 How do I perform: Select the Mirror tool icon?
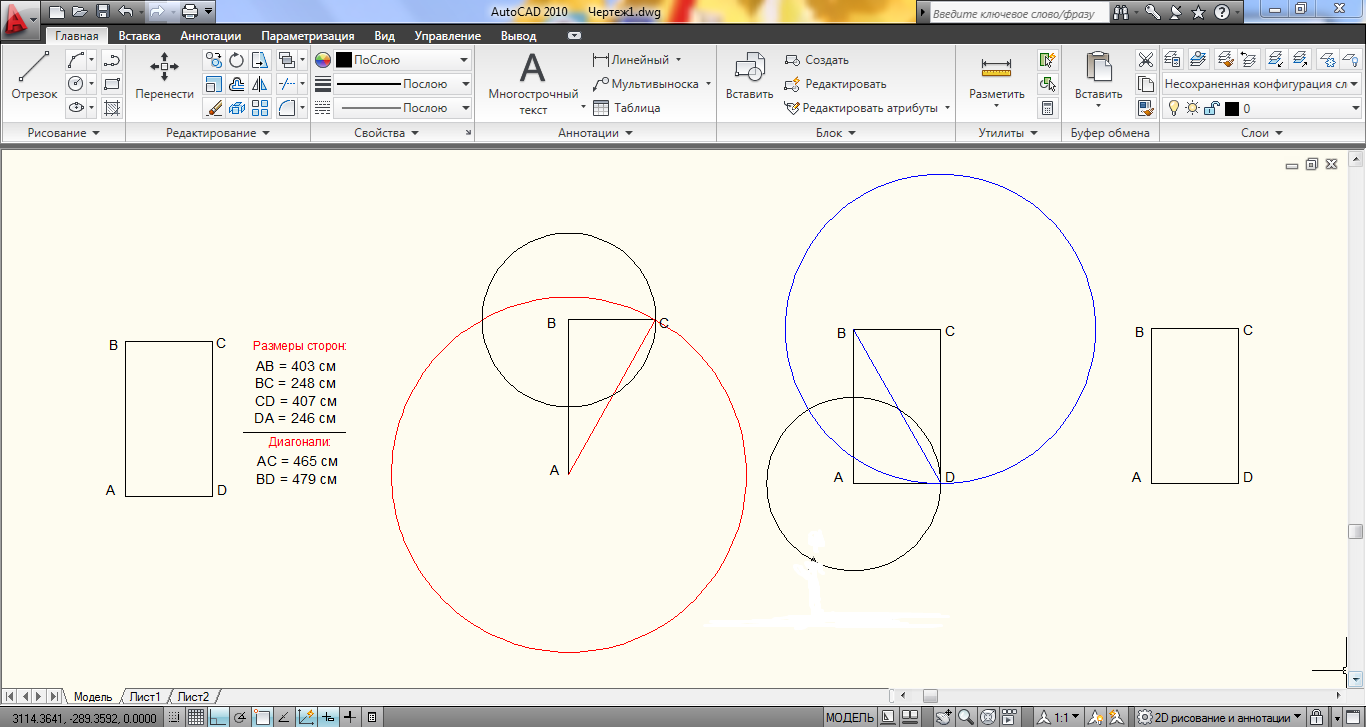260,84
